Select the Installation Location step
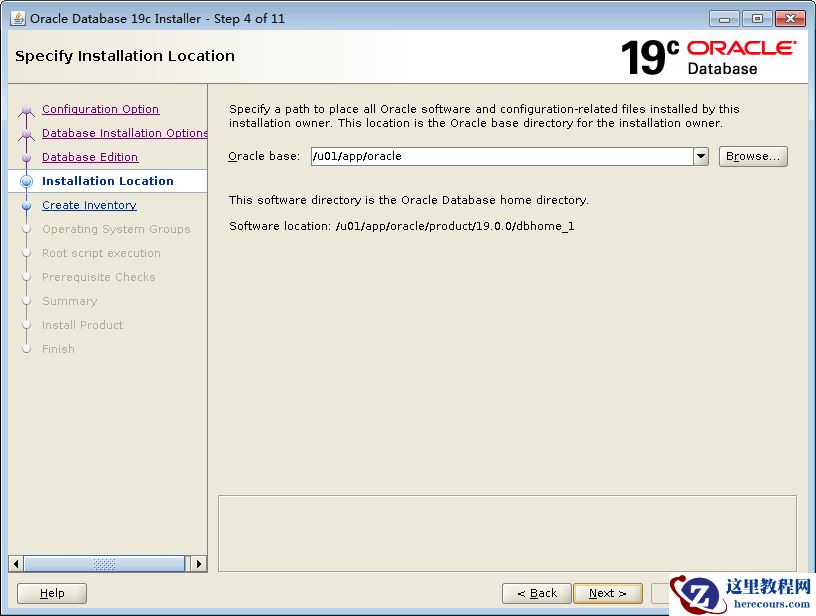The image size is (816, 616). 108,181
